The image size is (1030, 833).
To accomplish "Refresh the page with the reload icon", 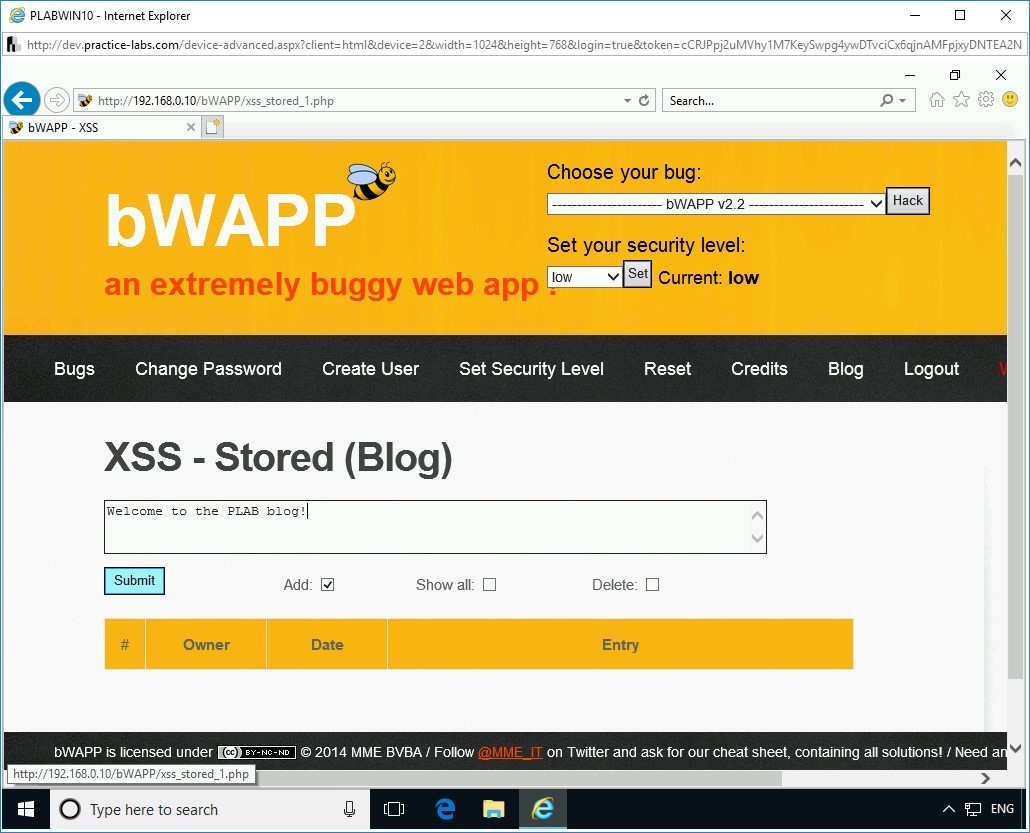I will 643,100.
